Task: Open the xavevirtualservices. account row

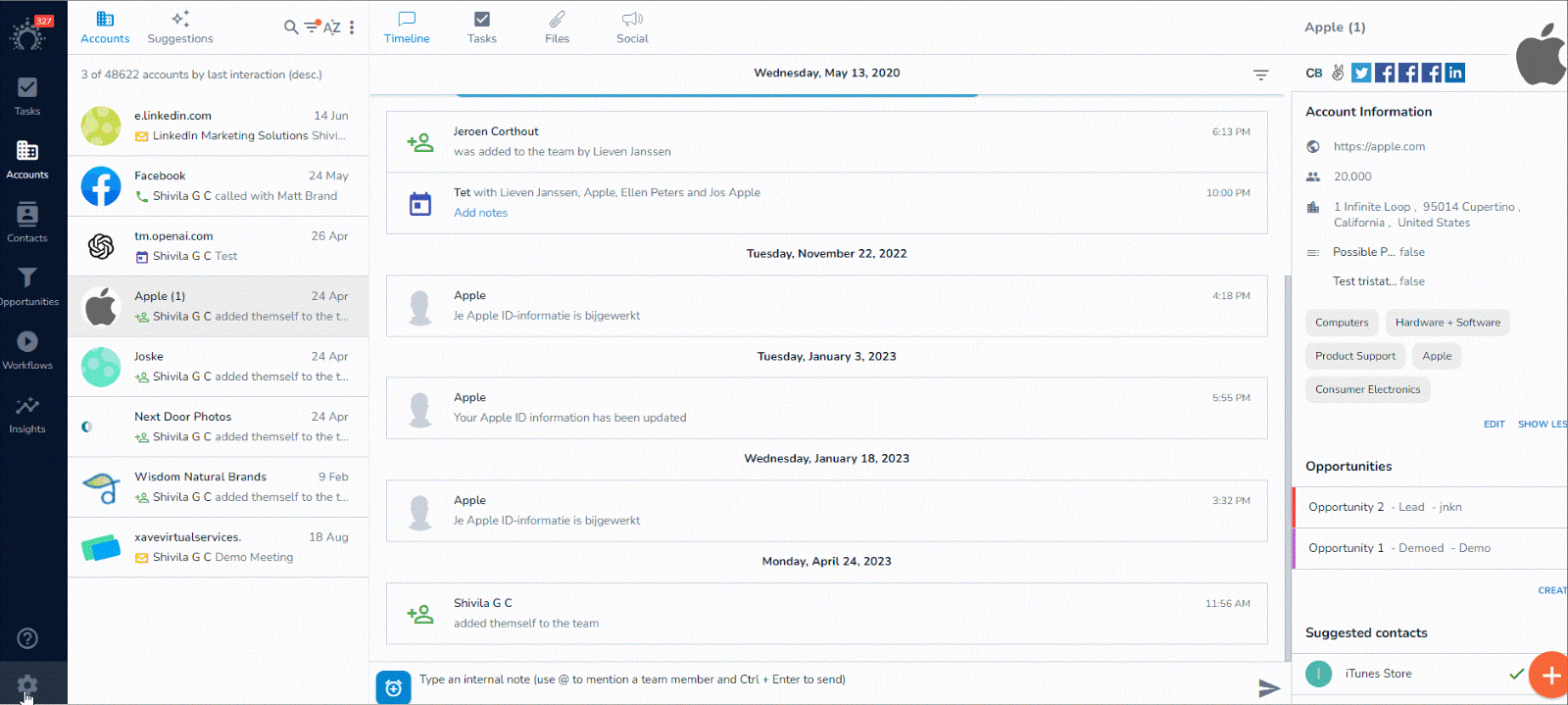Action: (219, 547)
